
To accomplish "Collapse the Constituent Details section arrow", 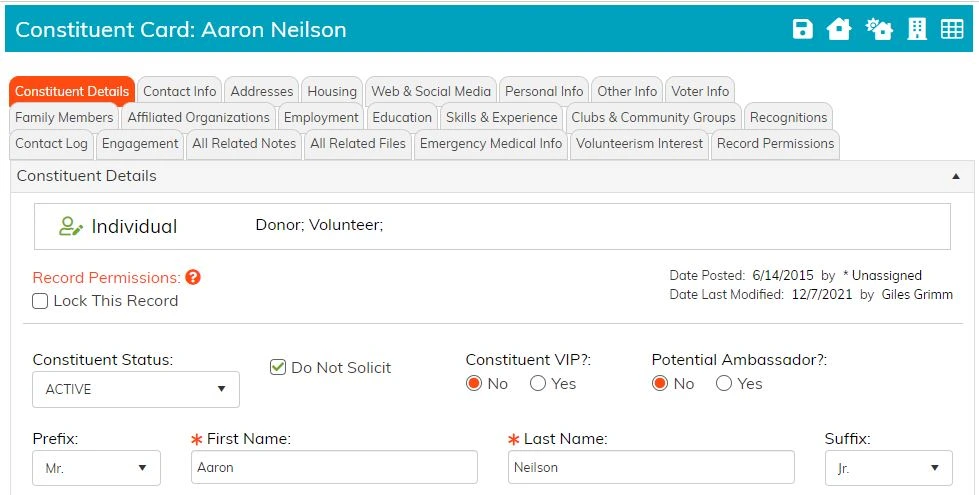I will 955,177.
